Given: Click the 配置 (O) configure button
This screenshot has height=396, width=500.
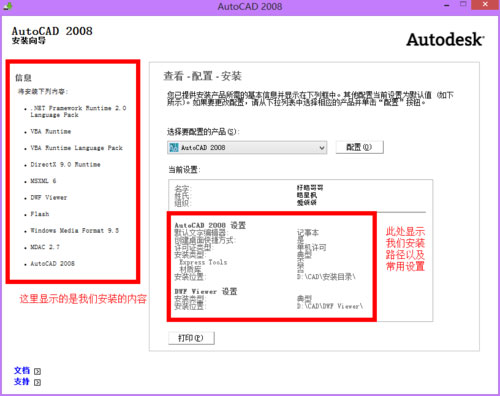Looking at the screenshot, I should (x=359, y=147).
